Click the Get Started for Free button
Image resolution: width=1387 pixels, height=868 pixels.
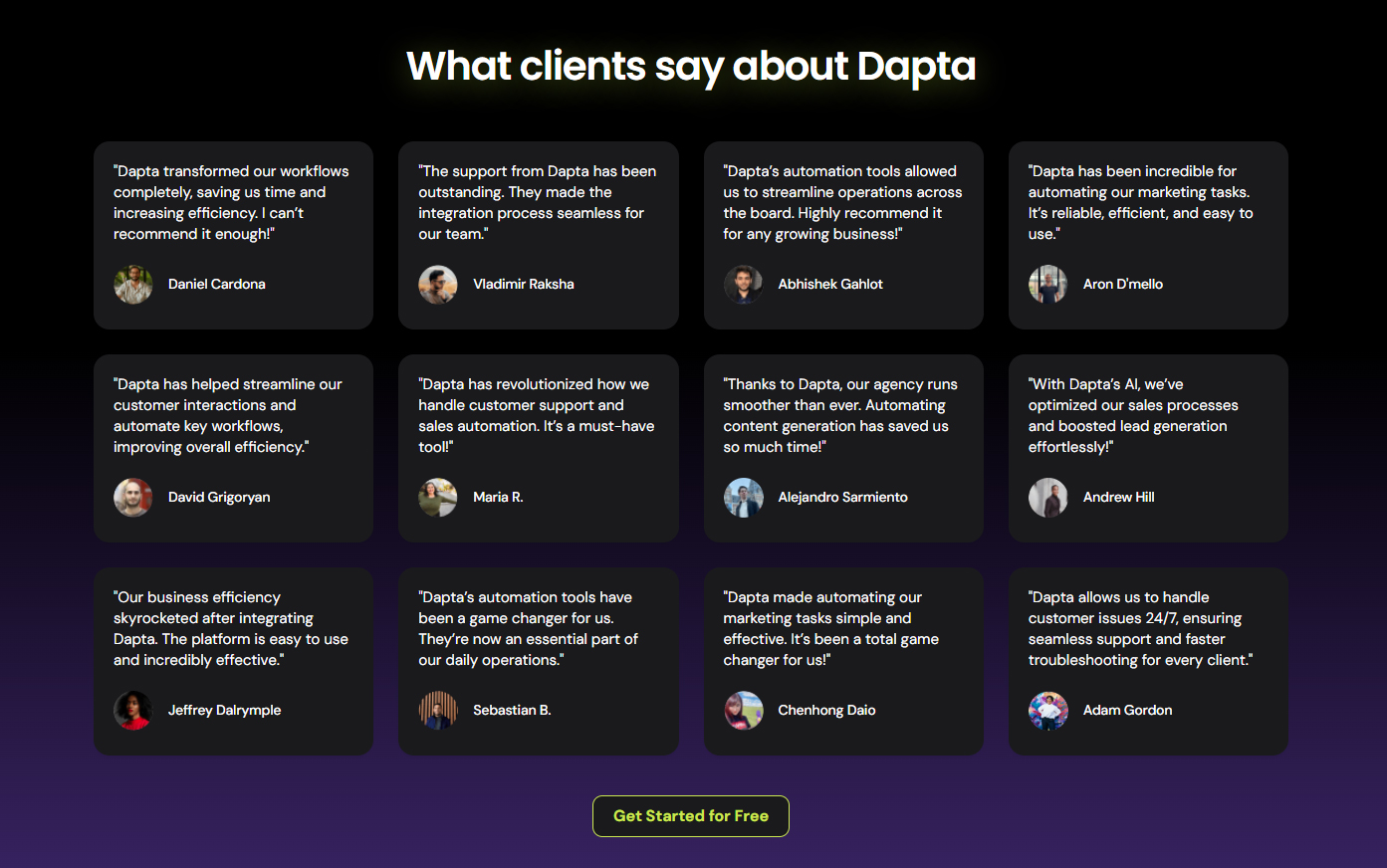[691, 816]
